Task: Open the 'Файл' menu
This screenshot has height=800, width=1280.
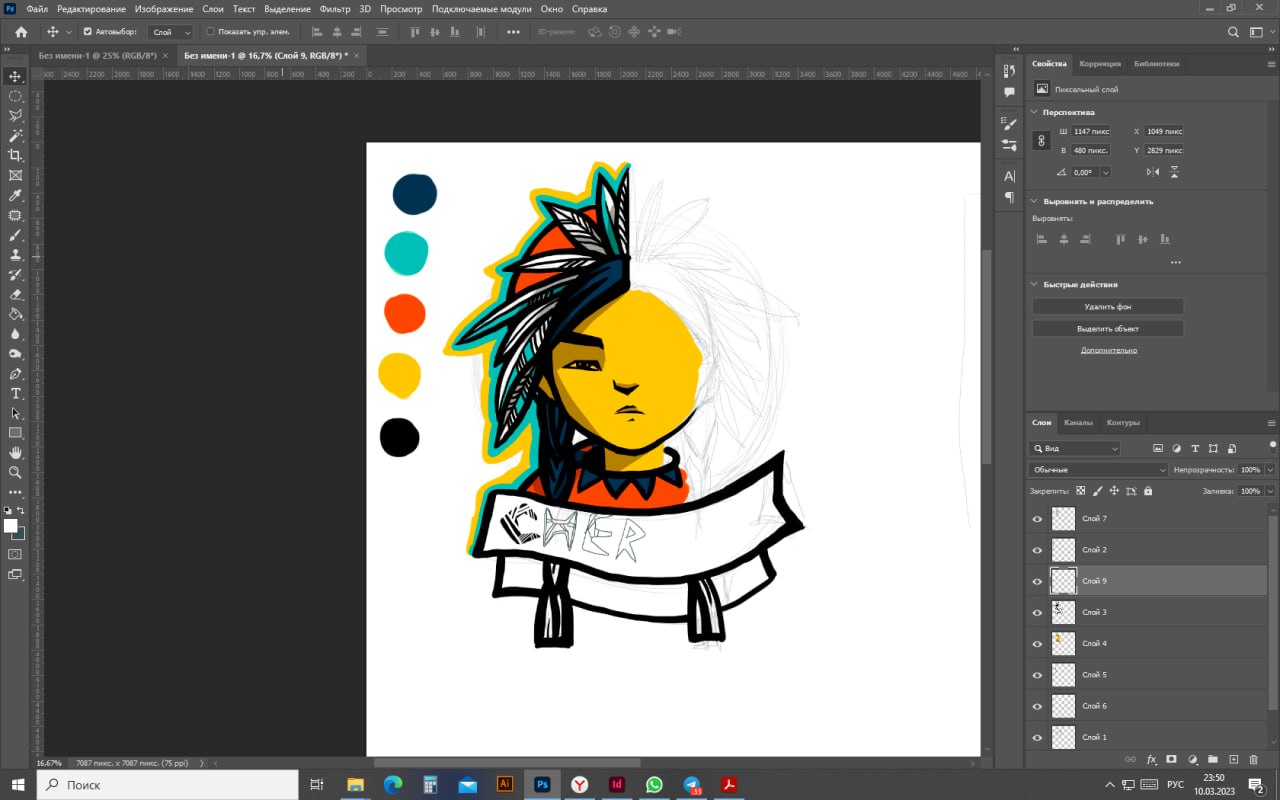Action: [x=37, y=9]
